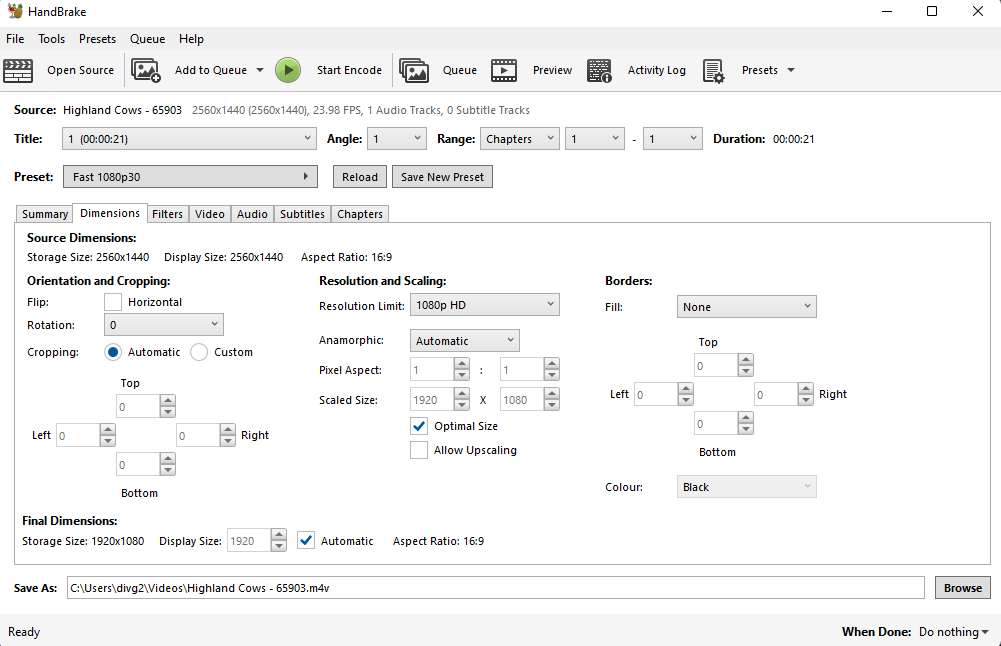Switch to the Video tab
The width and height of the screenshot is (1001, 646).
tap(209, 214)
